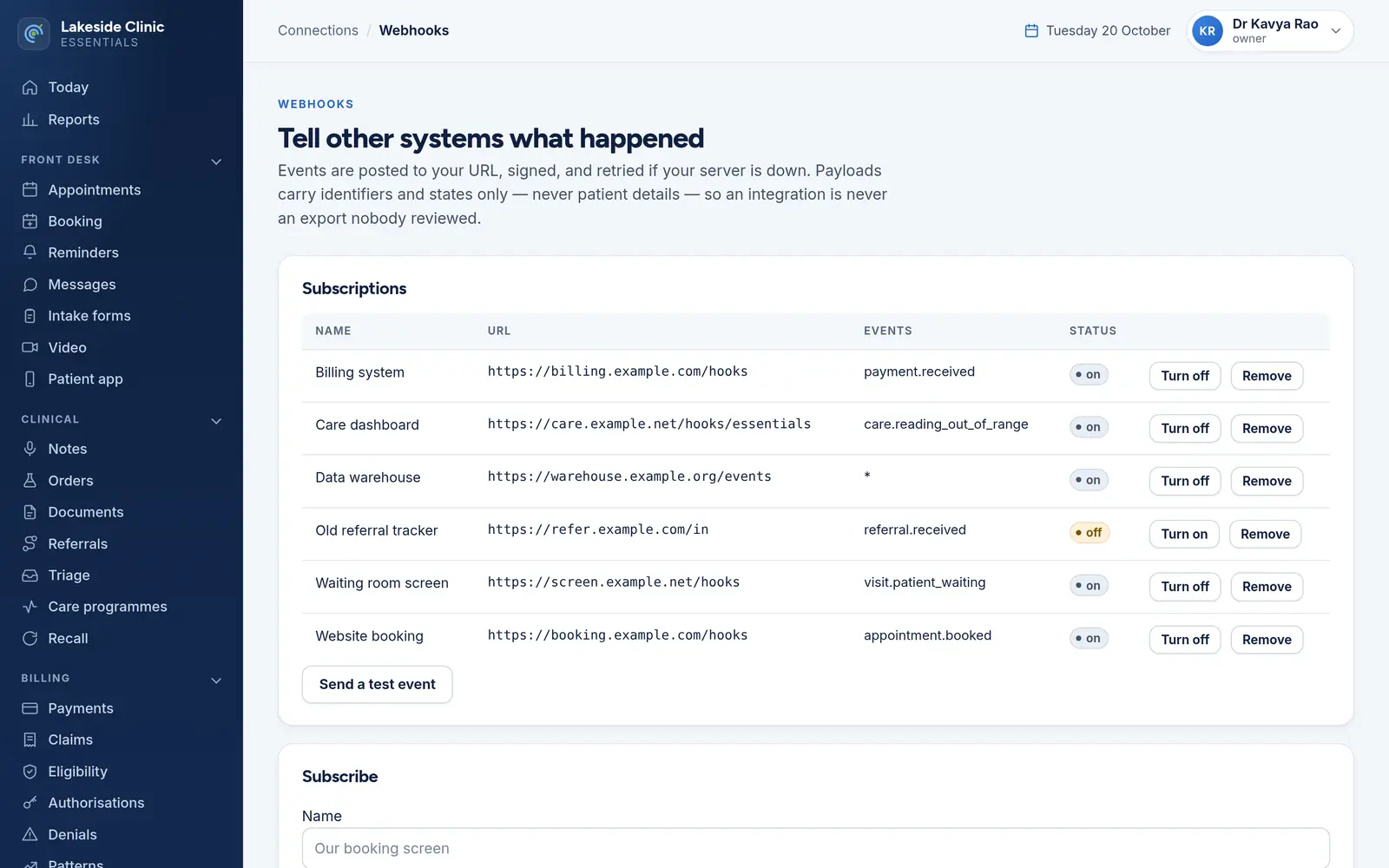Click the Payments card icon

pos(30,708)
